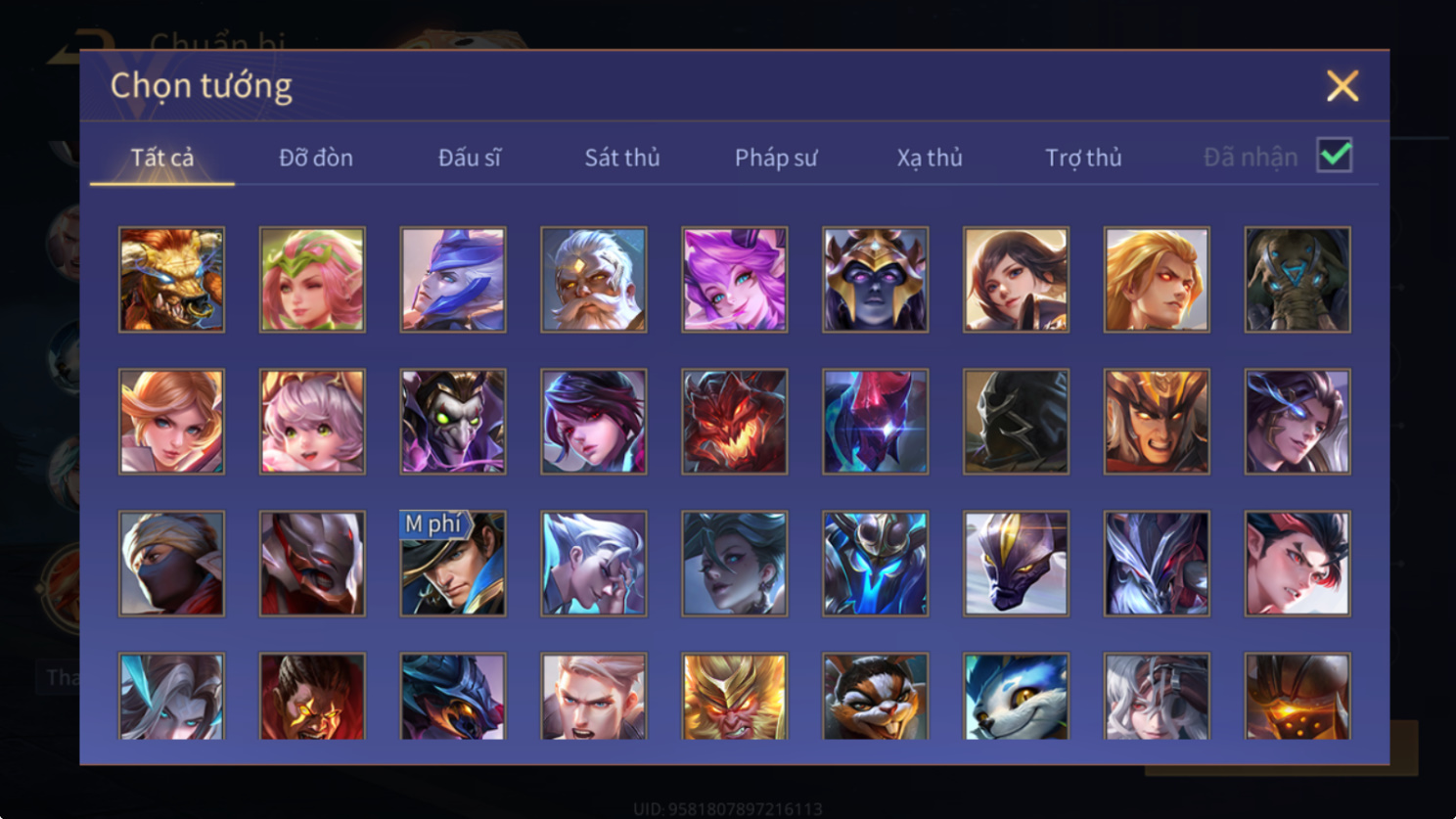Select the red demon-faced hero portrait
Viewport: 1456px width, 819px height.
tap(734, 422)
